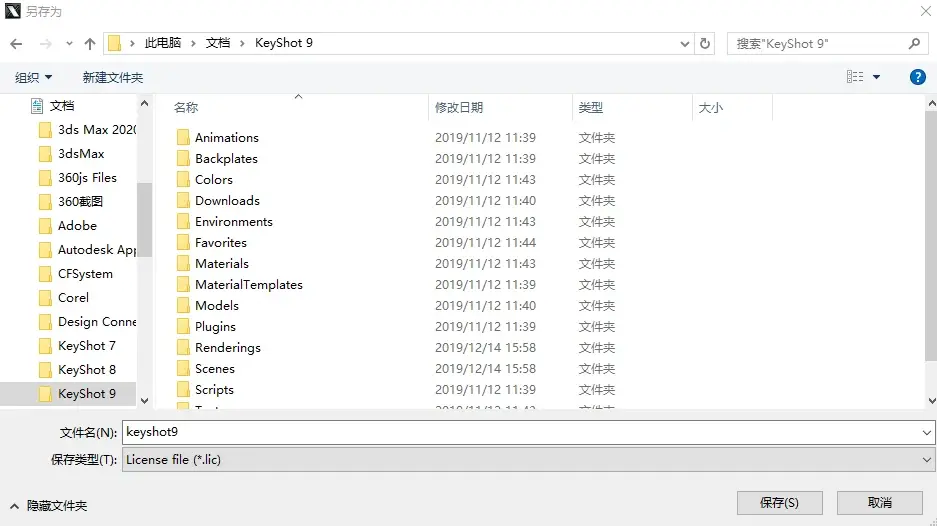This screenshot has height=526, width=937.
Task: Collapse folders with 隐藏文件夹
Action: click(x=49, y=506)
